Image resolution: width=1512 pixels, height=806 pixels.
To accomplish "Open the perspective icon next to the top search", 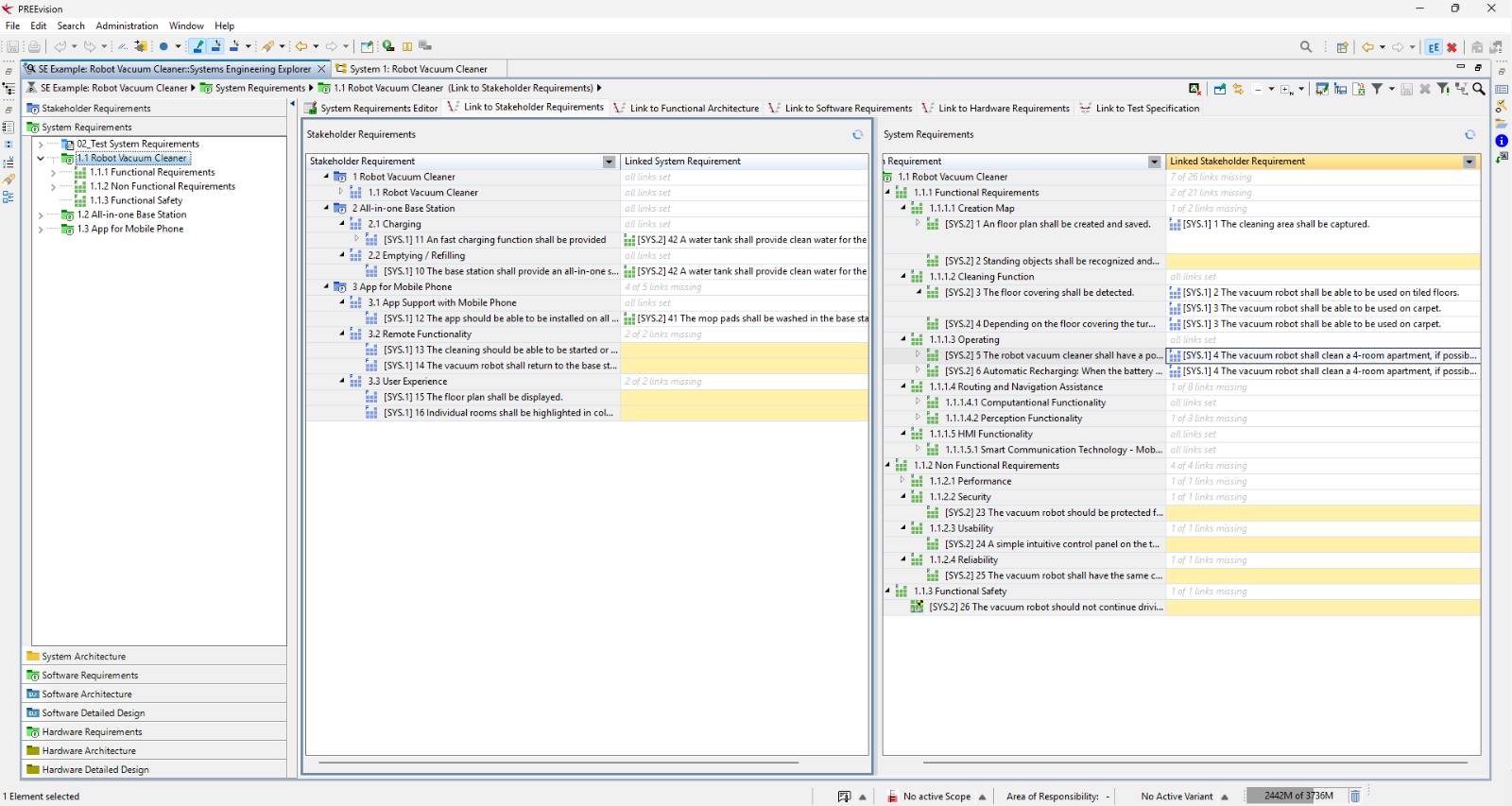I will coord(1342,47).
